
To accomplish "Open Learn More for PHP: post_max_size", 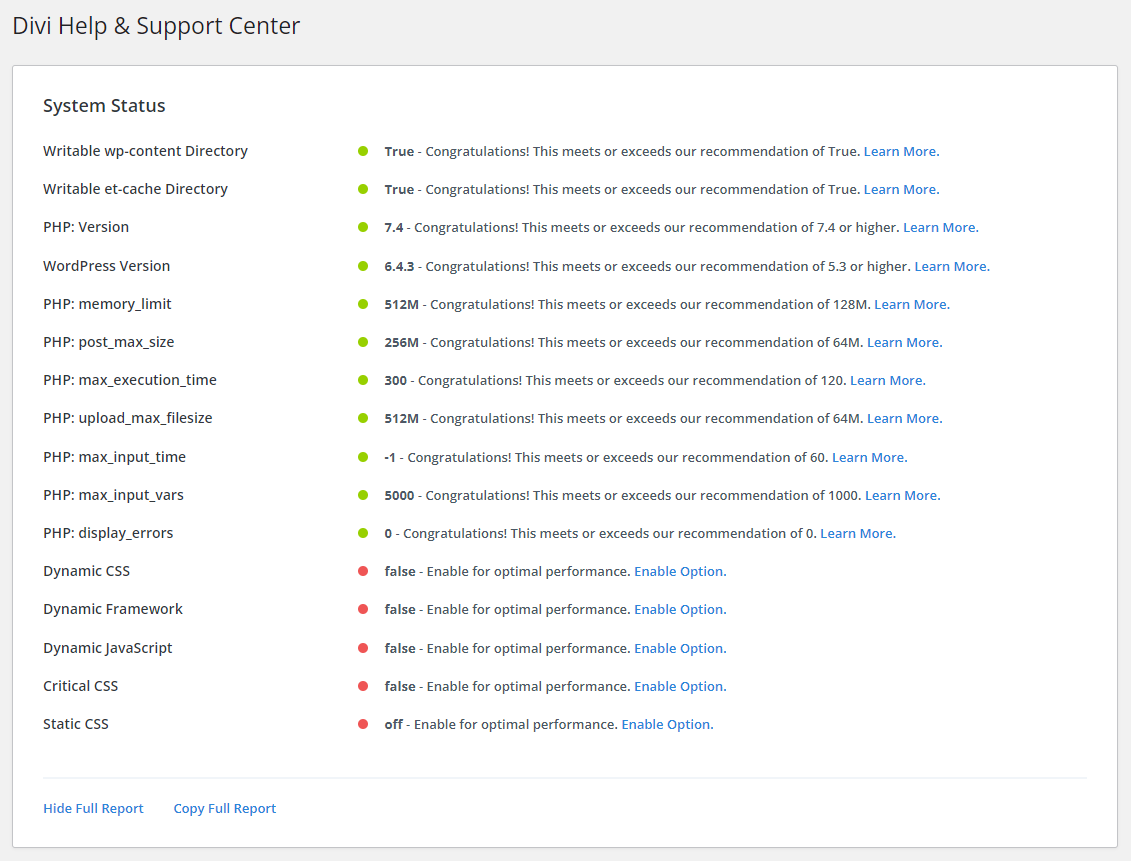I will (x=905, y=343).
